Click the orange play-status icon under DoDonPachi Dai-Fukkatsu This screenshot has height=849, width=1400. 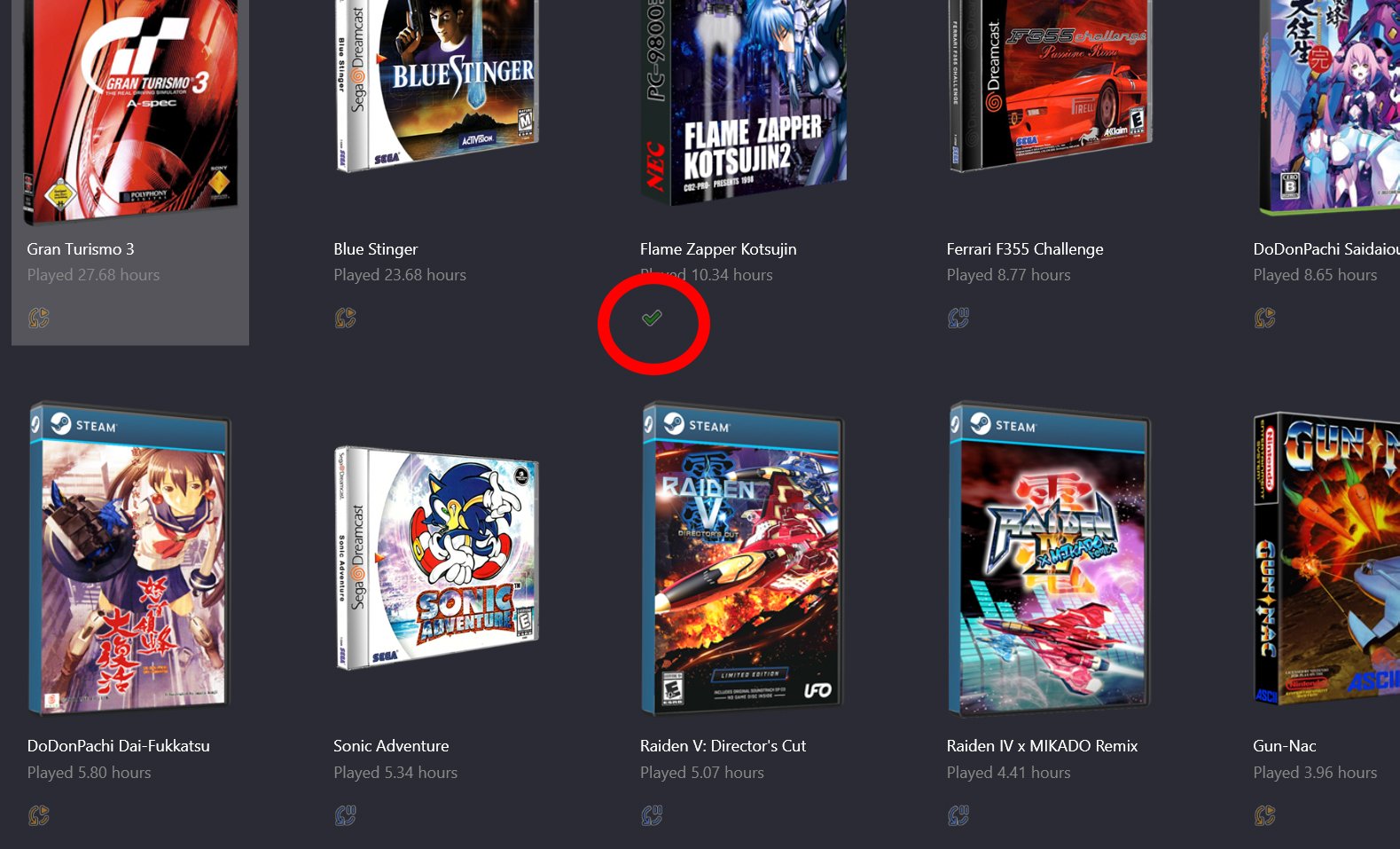tap(38, 815)
